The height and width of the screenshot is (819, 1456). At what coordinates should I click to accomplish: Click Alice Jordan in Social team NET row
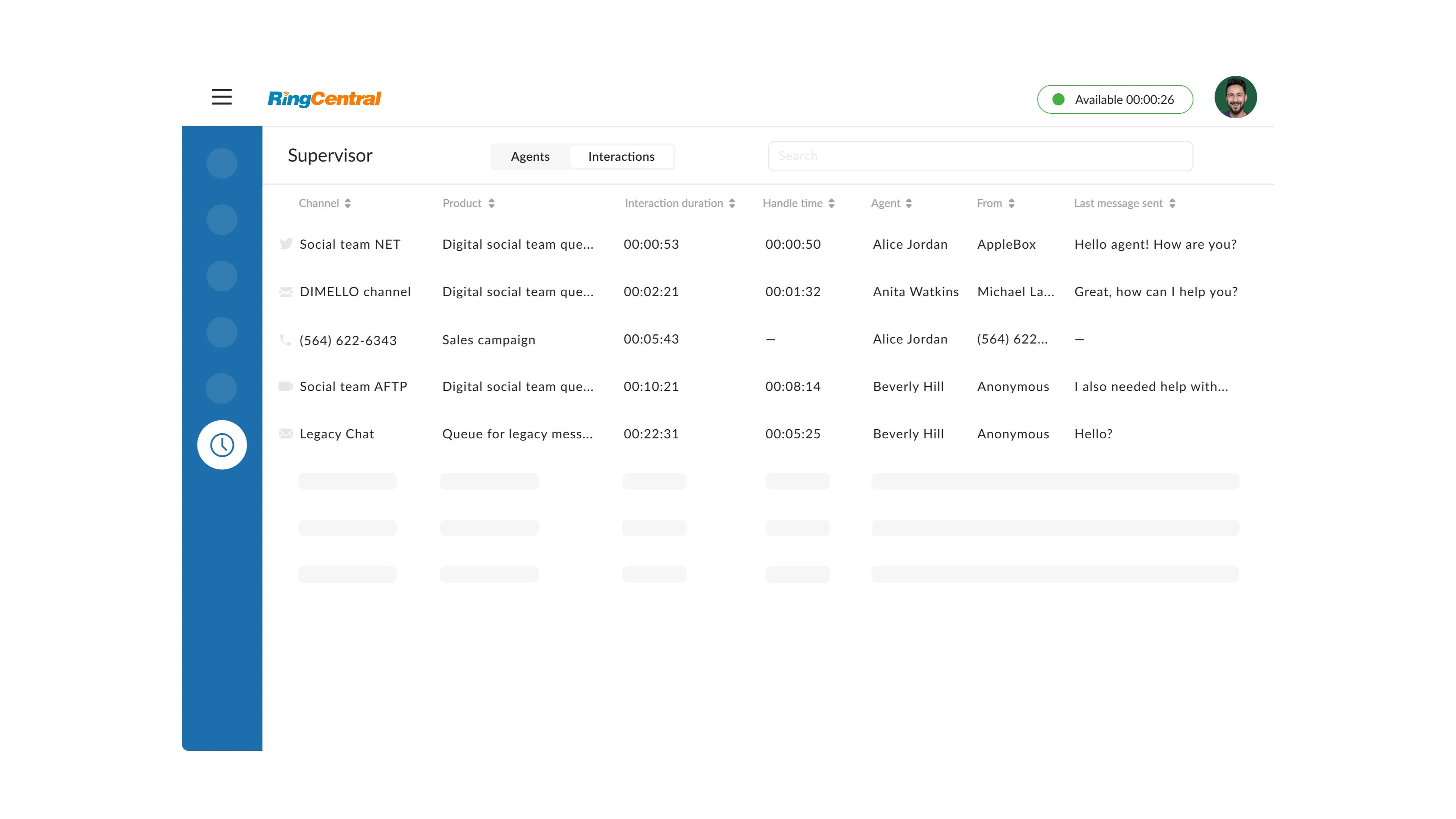click(910, 244)
